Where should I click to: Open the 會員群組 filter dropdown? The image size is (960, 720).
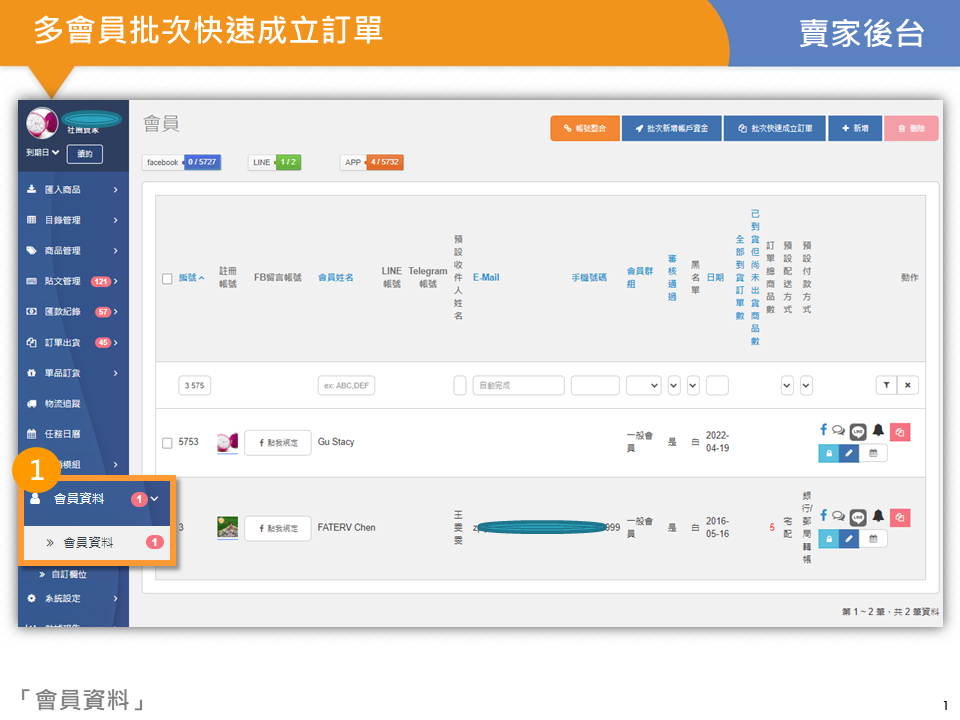click(x=643, y=385)
